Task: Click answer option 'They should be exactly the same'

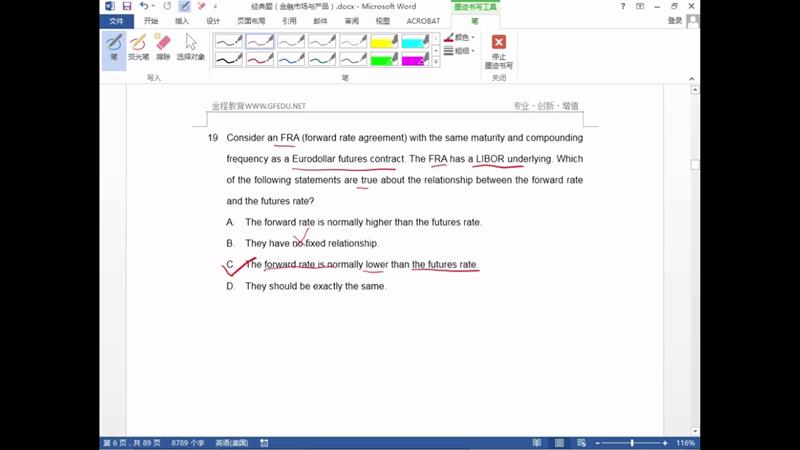Action: 315,286
